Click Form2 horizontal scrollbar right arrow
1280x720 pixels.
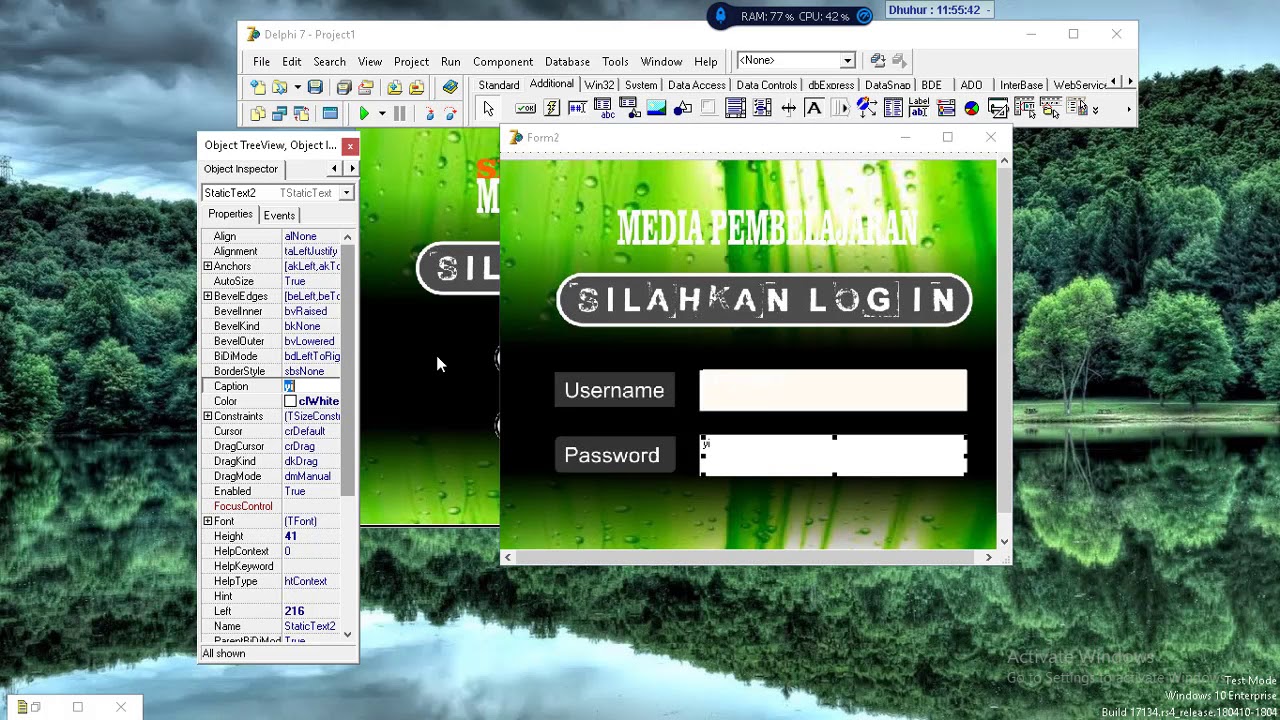[x=989, y=557]
